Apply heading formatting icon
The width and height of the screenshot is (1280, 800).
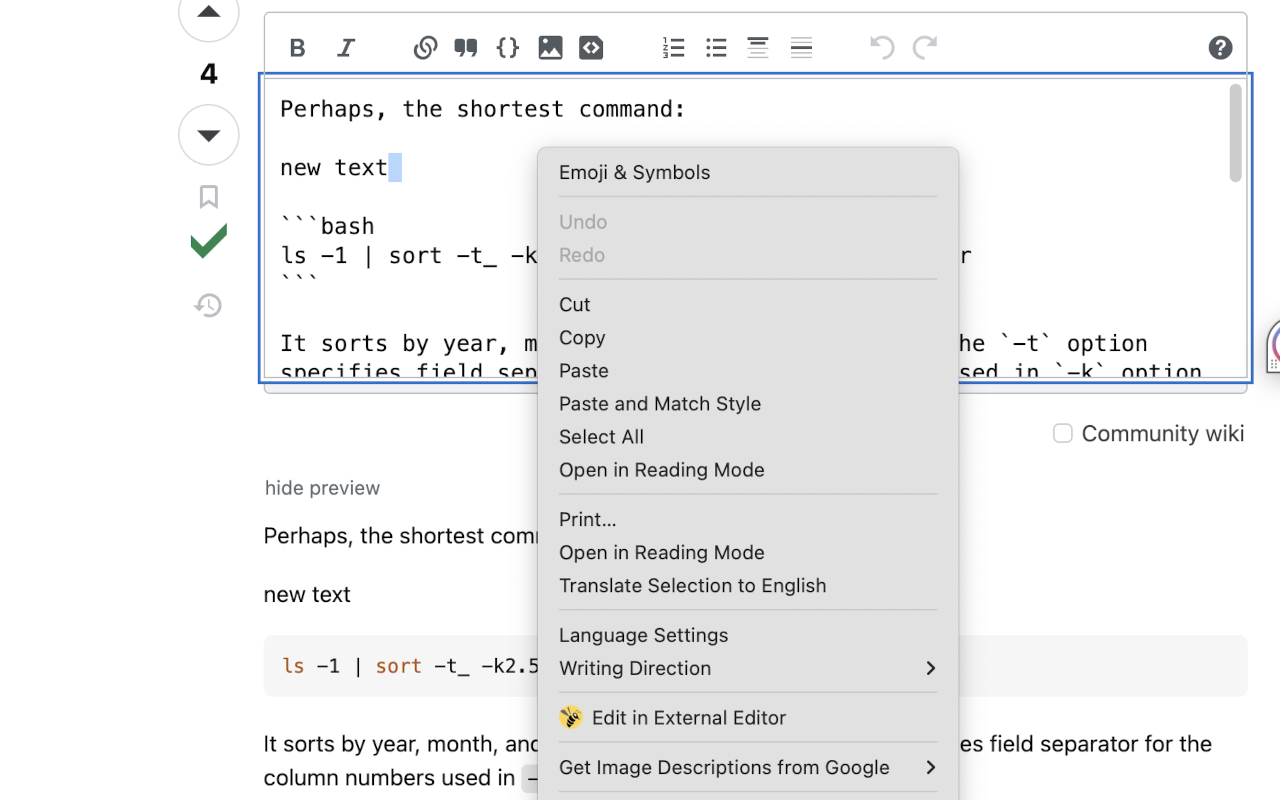point(758,47)
